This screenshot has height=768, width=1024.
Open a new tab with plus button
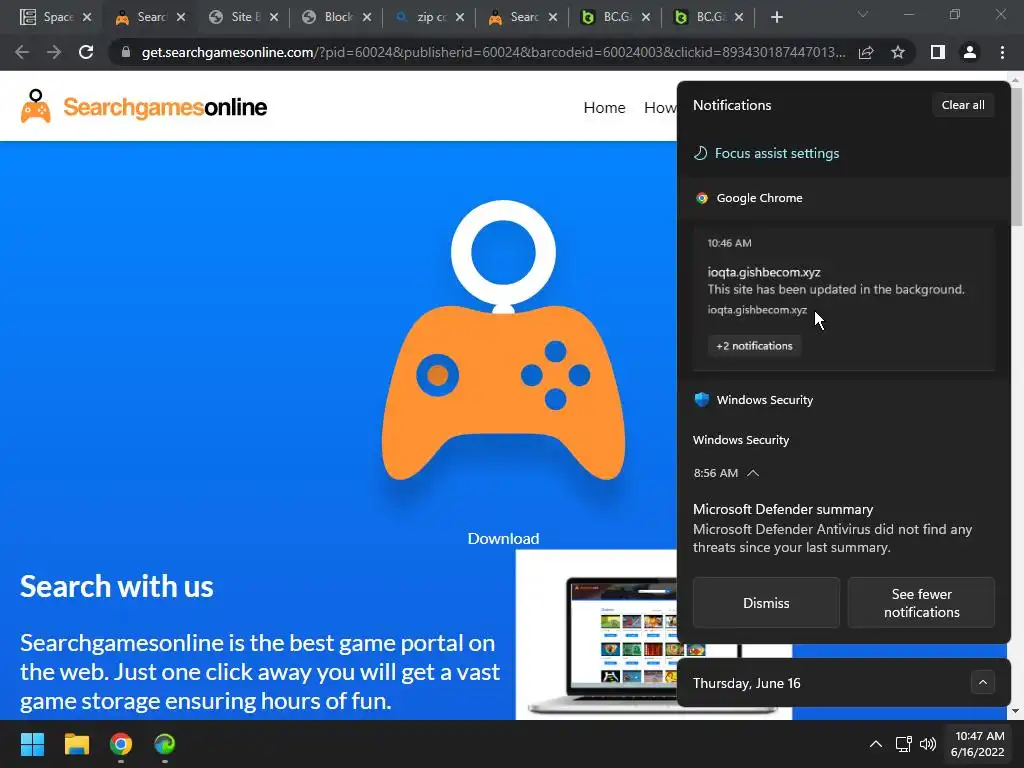(776, 17)
